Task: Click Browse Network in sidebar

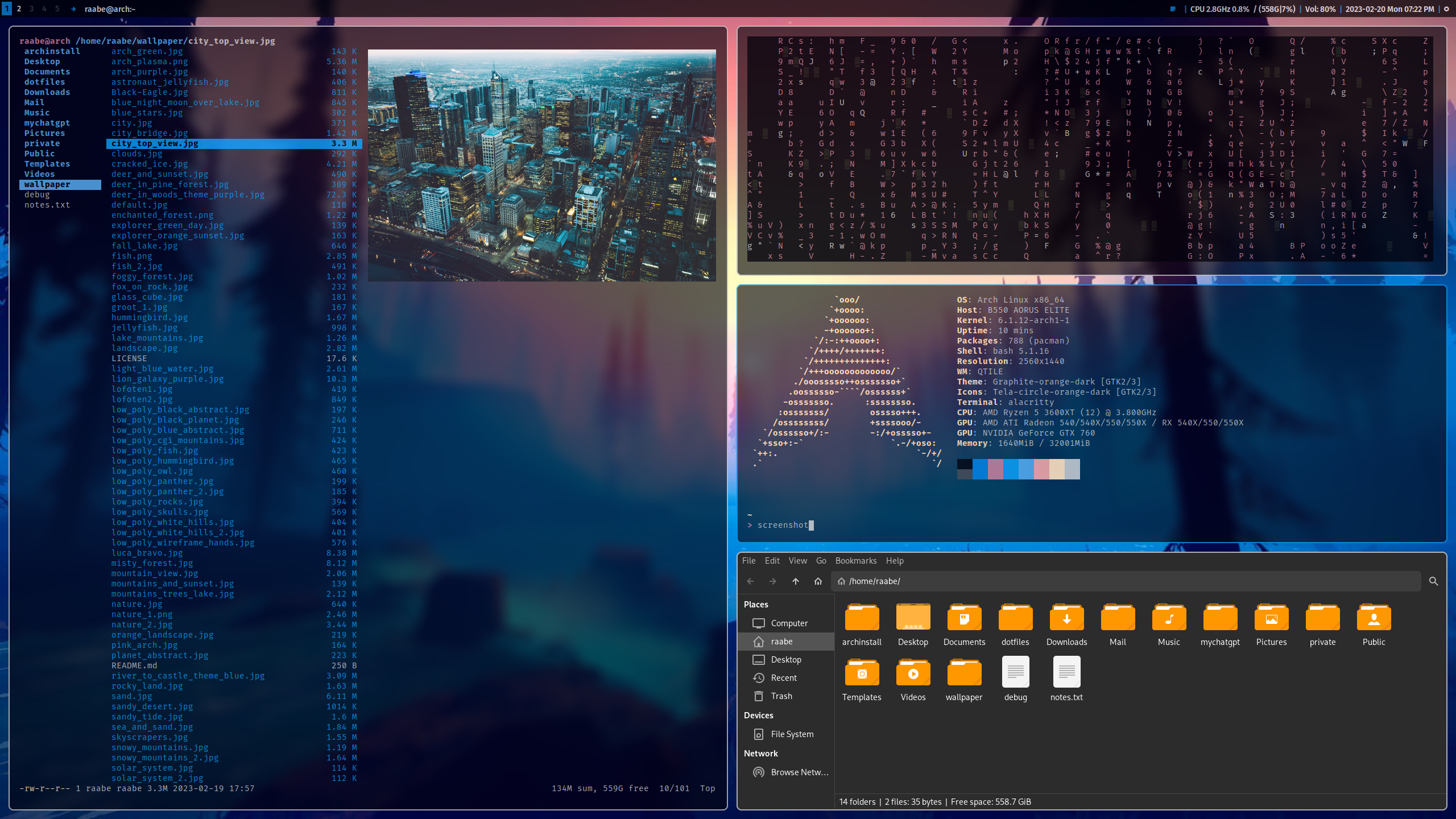Action: click(x=799, y=772)
